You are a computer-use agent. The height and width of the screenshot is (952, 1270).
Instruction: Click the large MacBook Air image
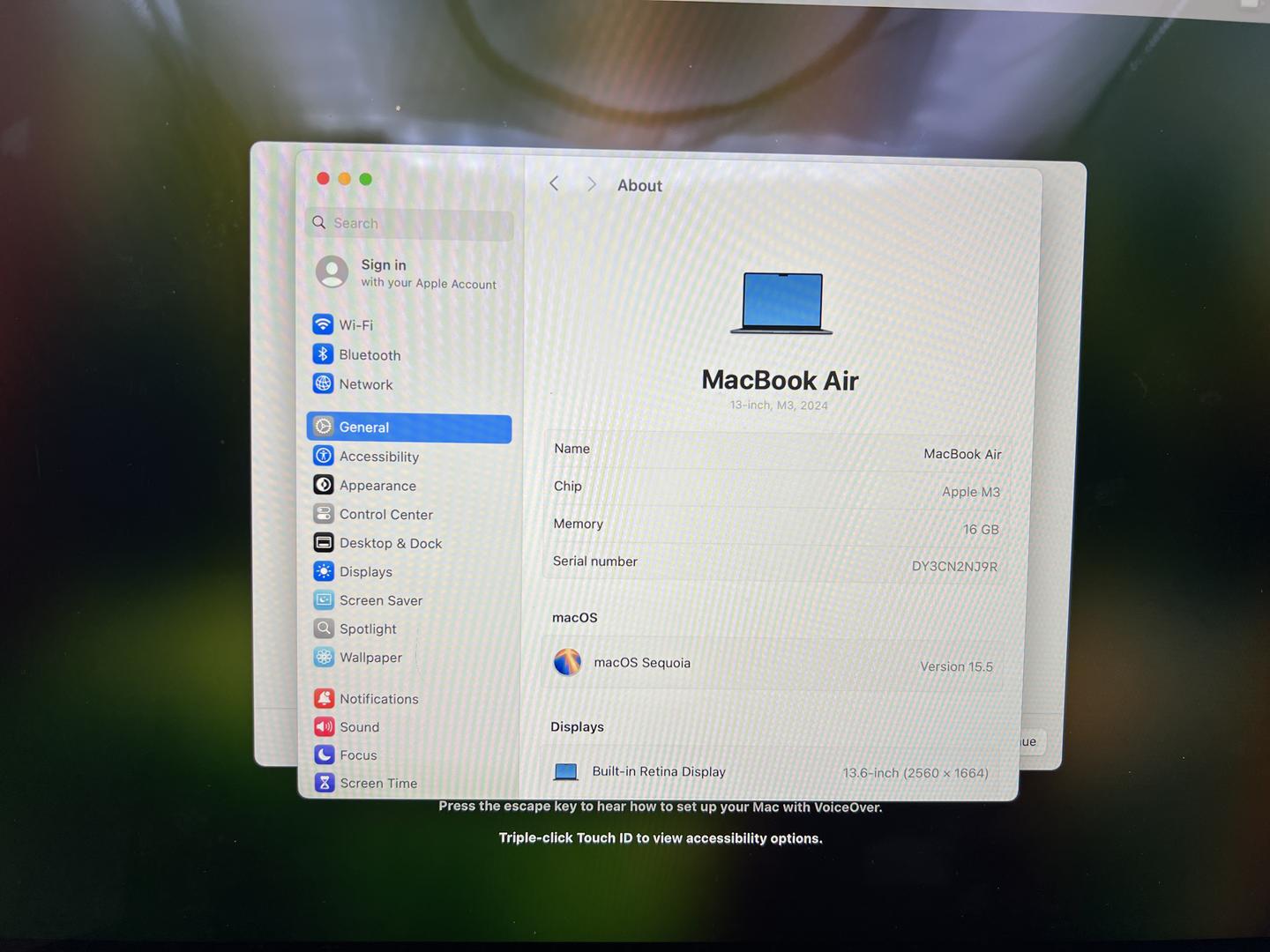point(781,303)
